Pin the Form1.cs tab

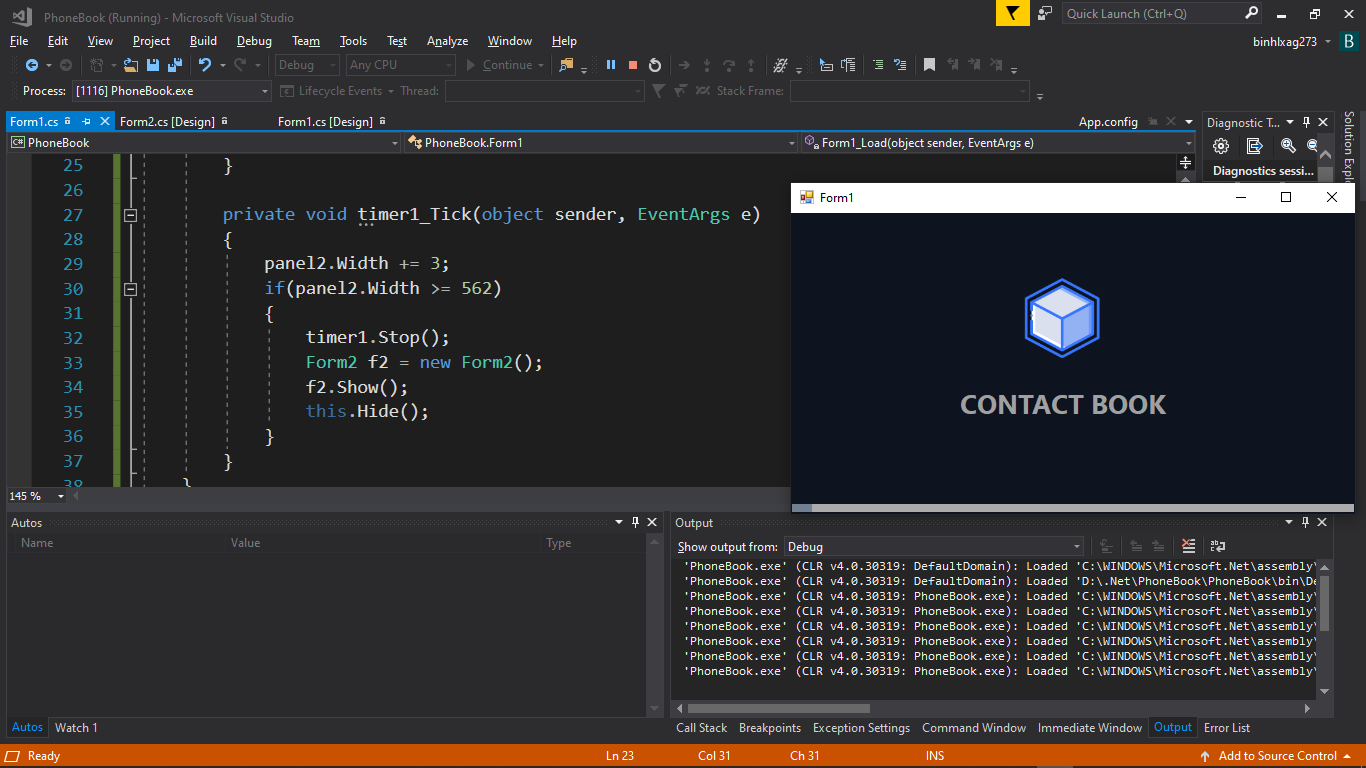(x=87, y=121)
